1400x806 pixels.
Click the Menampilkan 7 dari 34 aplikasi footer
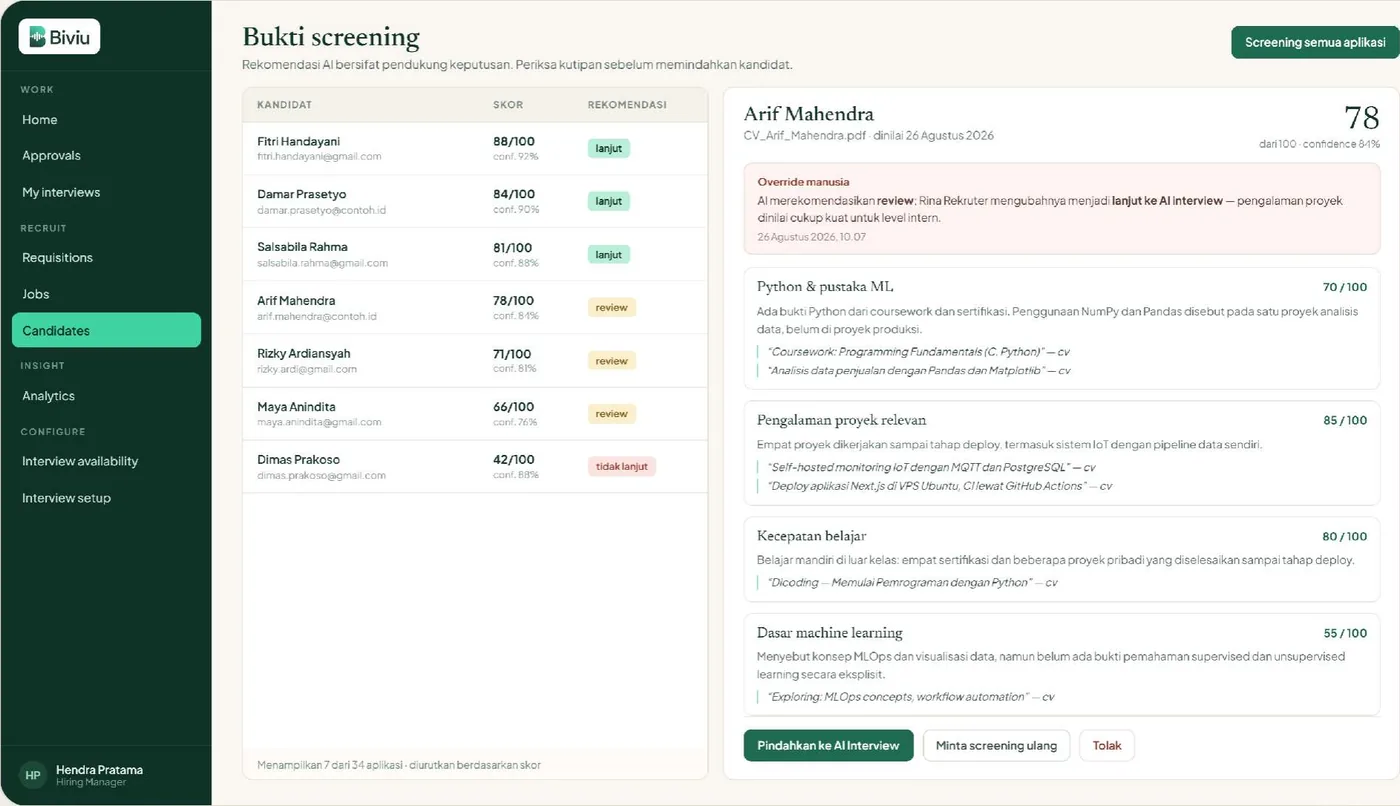[x=399, y=765]
